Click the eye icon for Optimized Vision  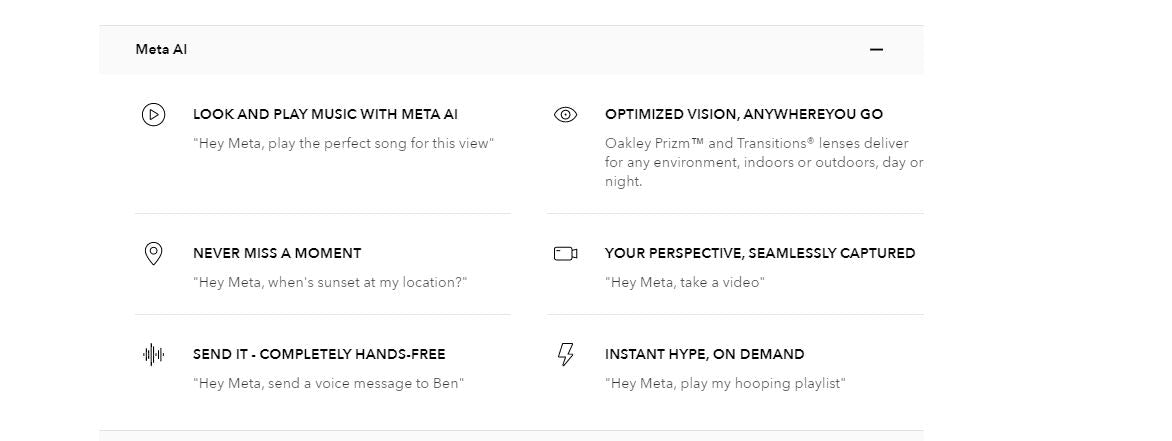pos(565,115)
